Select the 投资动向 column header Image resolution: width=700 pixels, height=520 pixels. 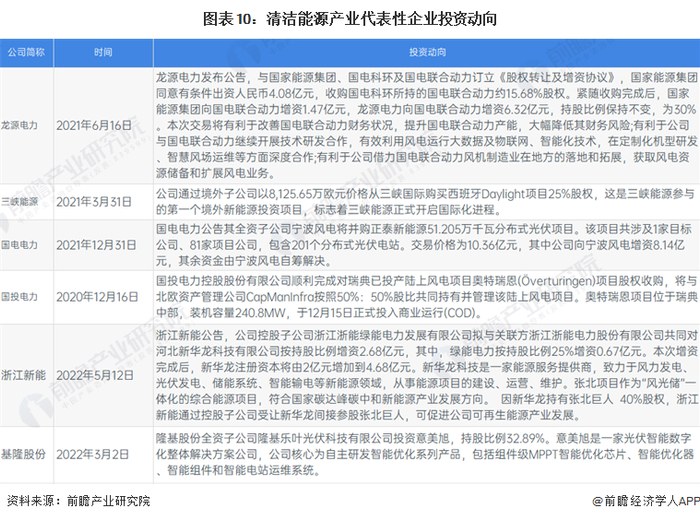pos(427,53)
